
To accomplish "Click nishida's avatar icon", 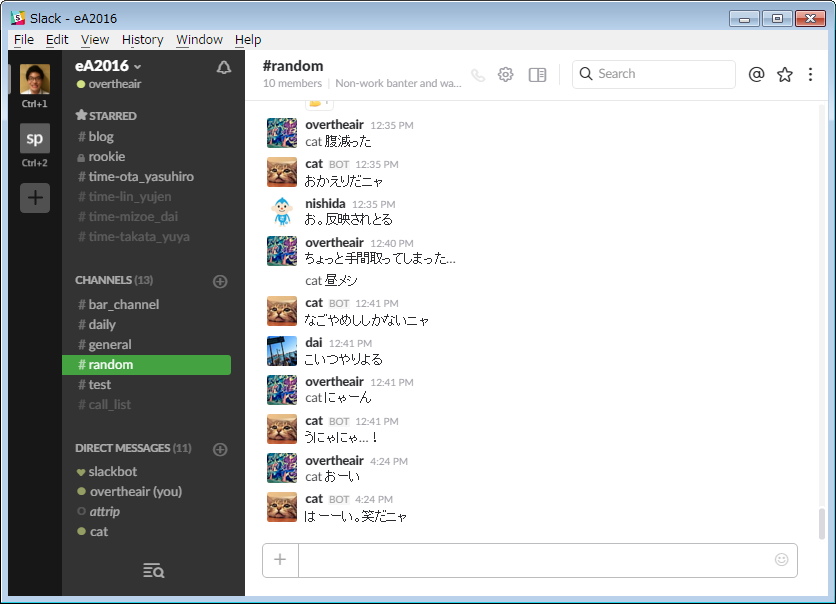I will point(282,212).
